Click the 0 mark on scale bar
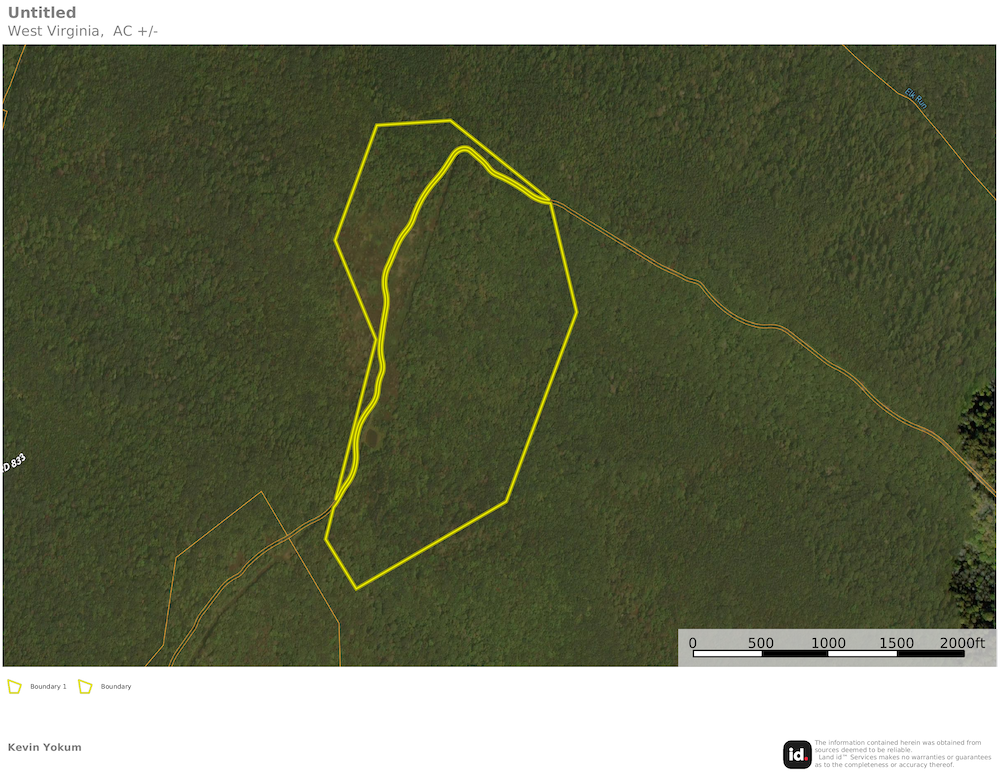1000x773 pixels. 693,643
